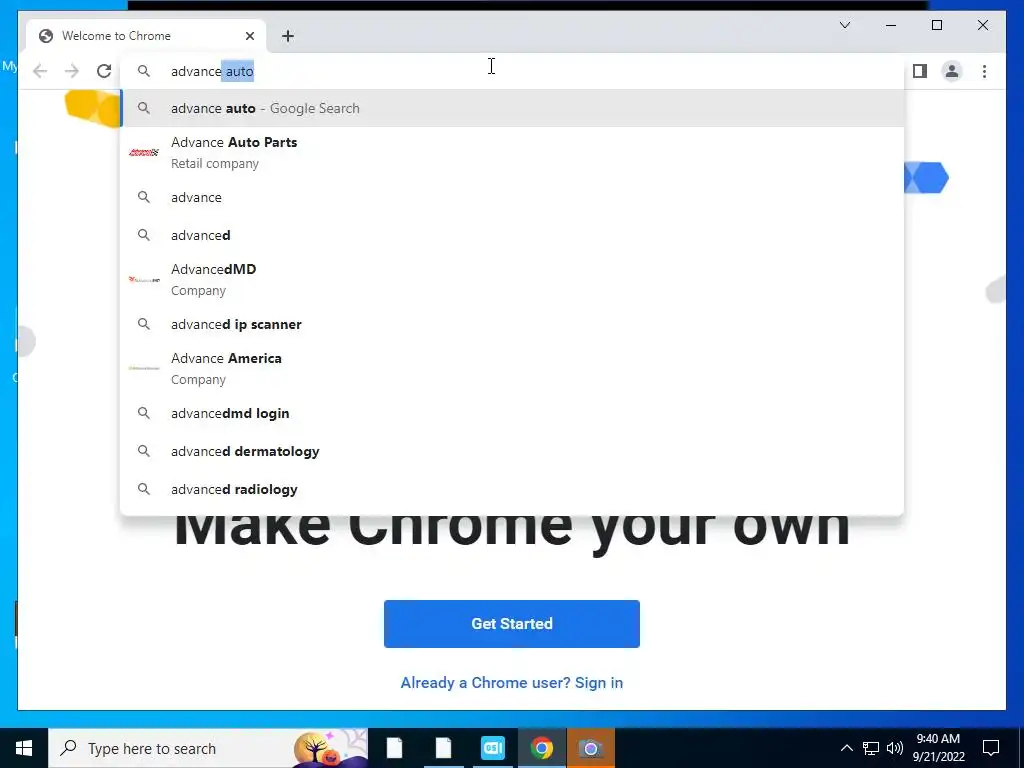1024x768 pixels.
Task: Click the browser back arrow
Action: click(40, 71)
